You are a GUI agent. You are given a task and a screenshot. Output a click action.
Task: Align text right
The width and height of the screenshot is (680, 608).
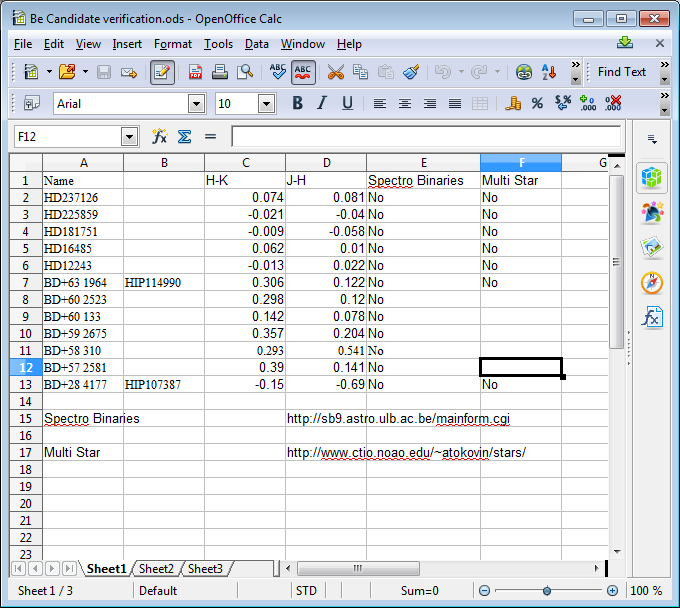click(430, 104)
